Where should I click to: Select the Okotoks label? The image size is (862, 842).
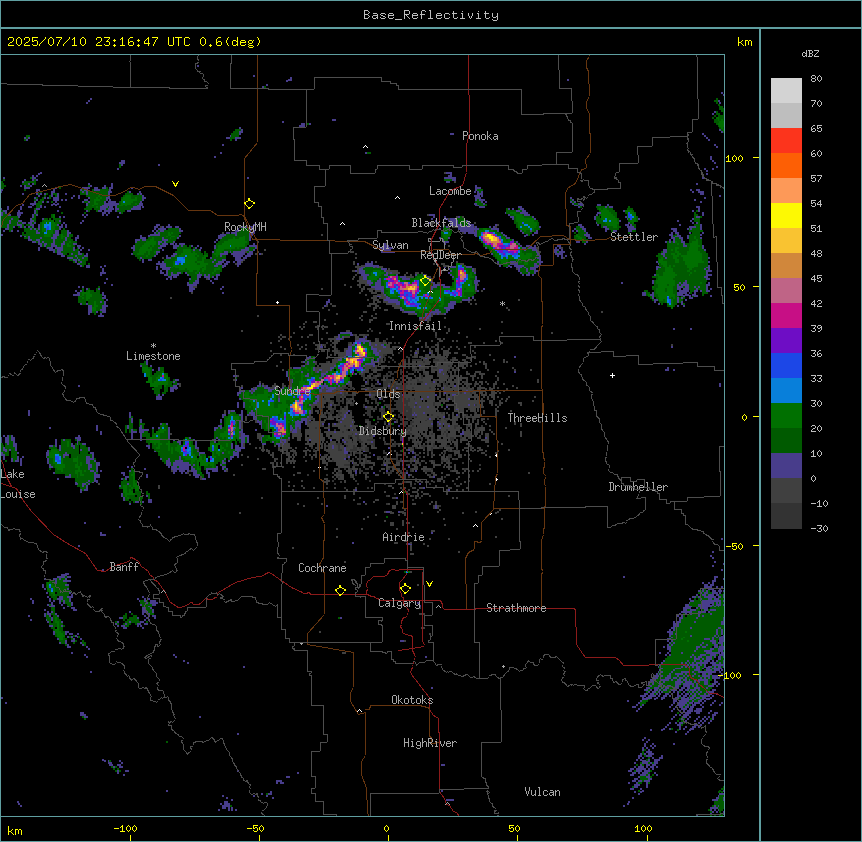(412, 700)
